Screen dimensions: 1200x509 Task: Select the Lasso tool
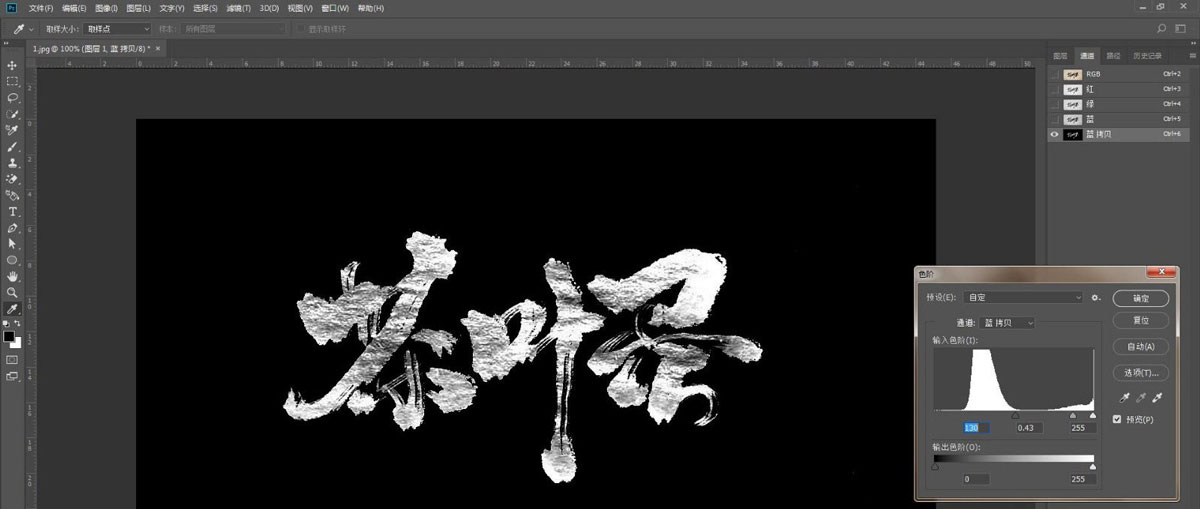(x=13, y=98)
